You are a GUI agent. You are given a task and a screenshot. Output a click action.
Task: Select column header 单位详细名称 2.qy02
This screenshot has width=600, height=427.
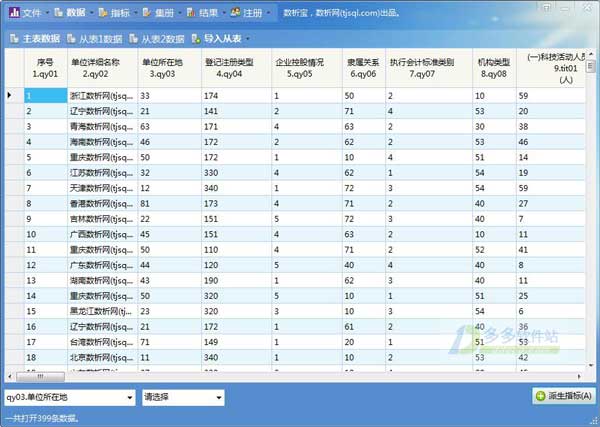pyautogui.click(x=102, y=68)
